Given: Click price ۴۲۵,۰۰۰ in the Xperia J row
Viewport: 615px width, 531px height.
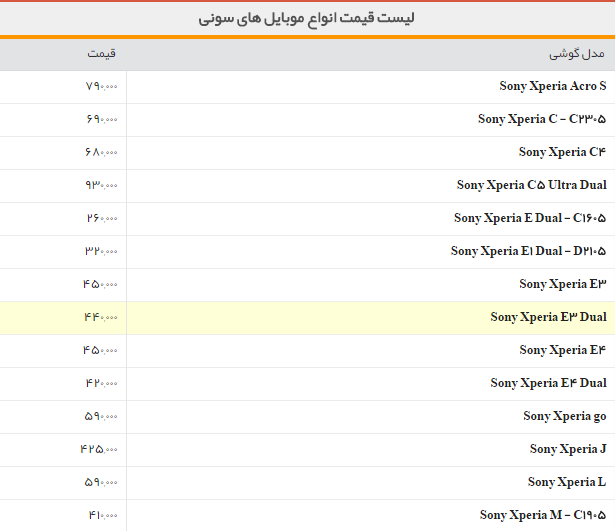Looking at the screenshot, I should pos(99,449).
